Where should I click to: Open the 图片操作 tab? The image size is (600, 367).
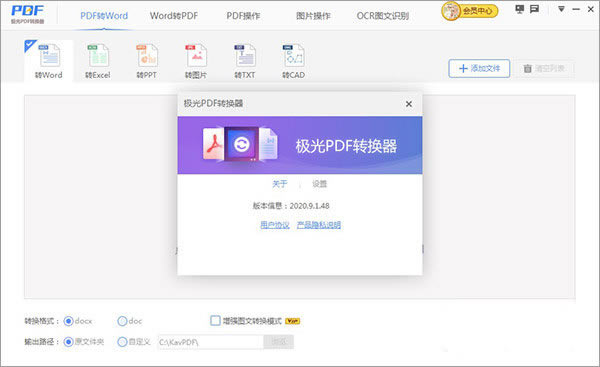313,16
